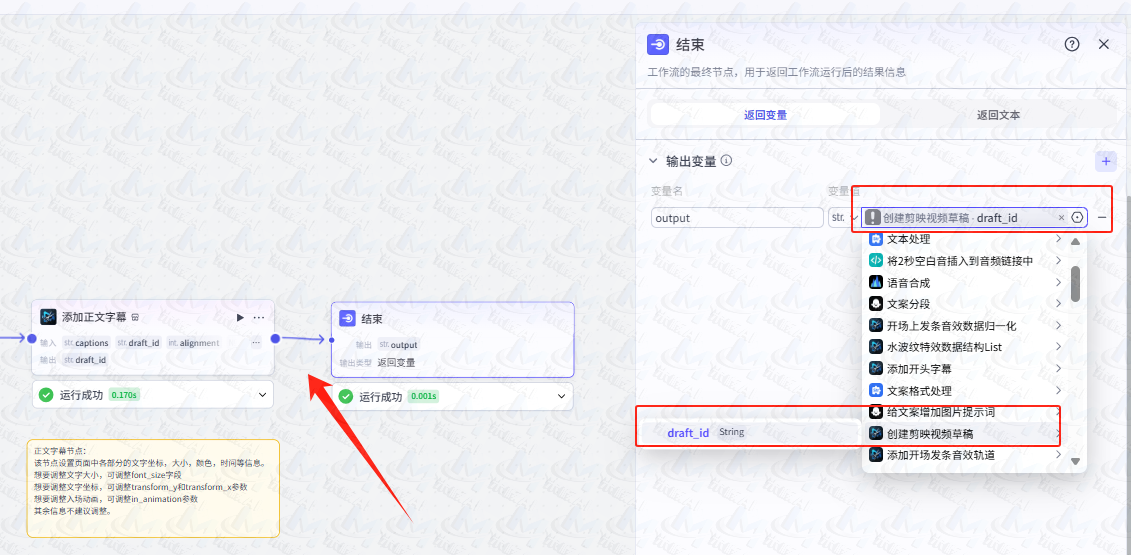Clear the draft_id reference with x
The height and width of the screenshot is (555, 1131).
coord(1061,217)
